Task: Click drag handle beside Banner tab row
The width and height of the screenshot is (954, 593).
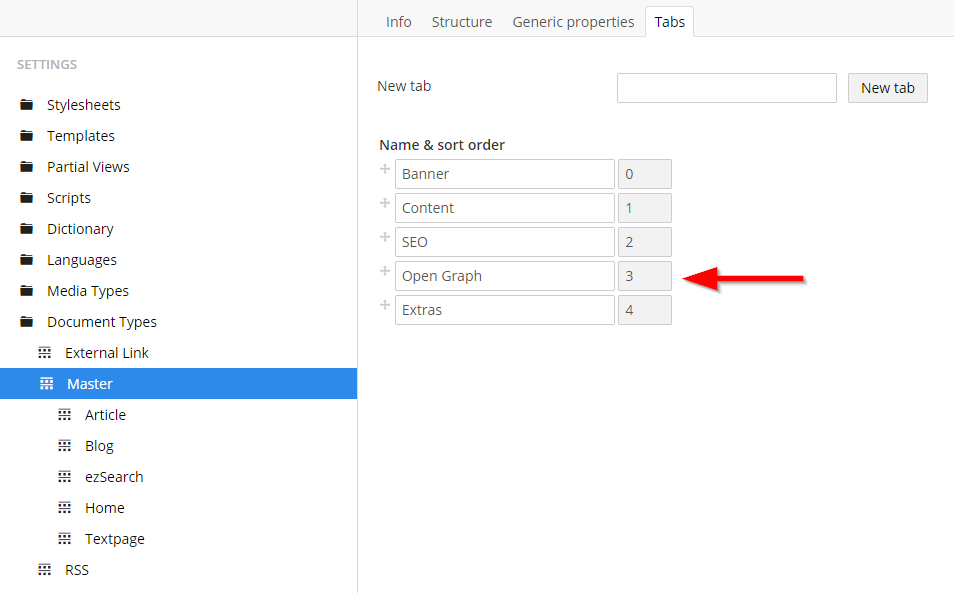Action: coord(385,170)
